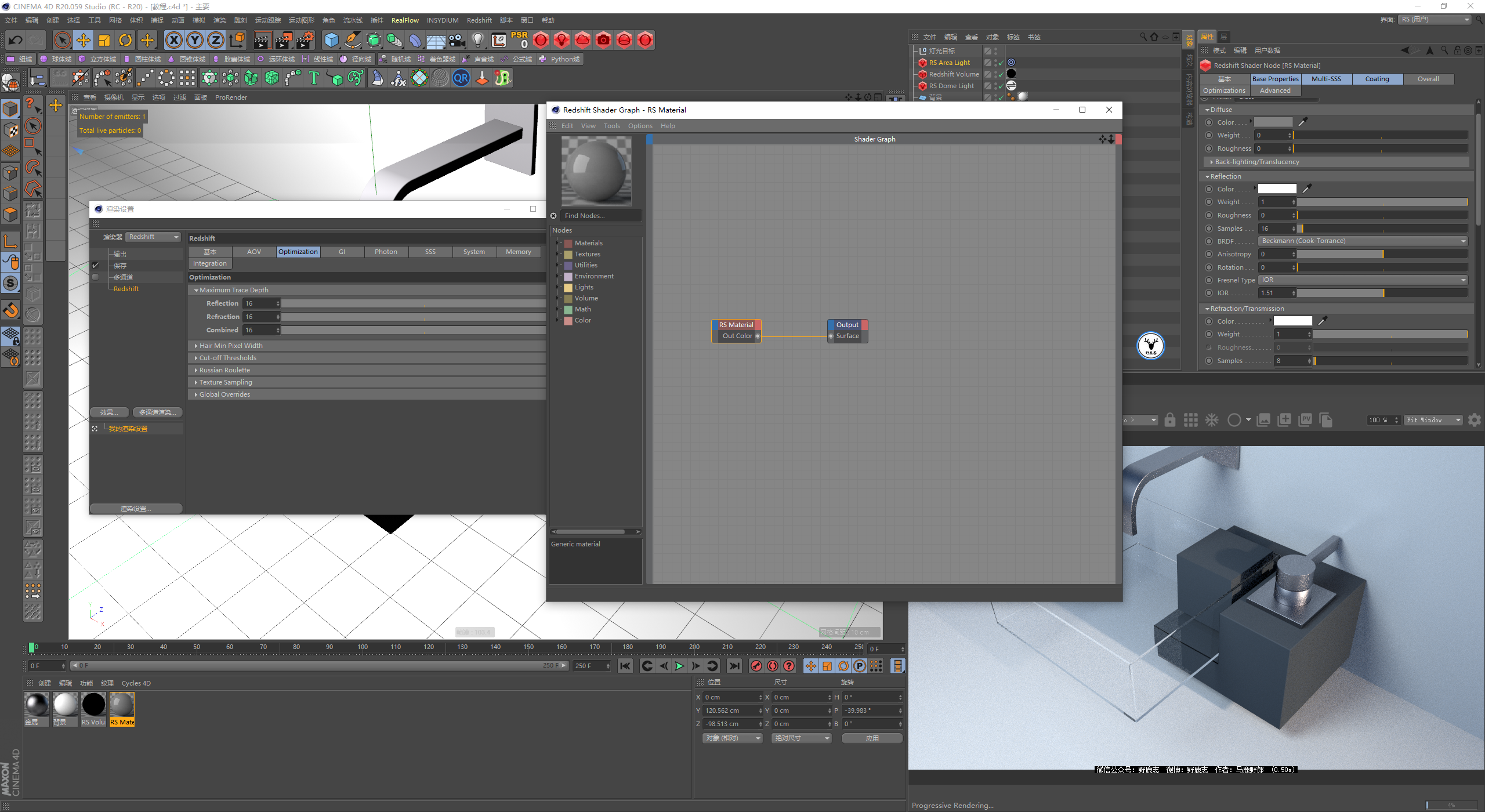Image resolution: width=1485 pixels, height=812 pixels.
Task: Click the play forward button
Action: [679, 666]
